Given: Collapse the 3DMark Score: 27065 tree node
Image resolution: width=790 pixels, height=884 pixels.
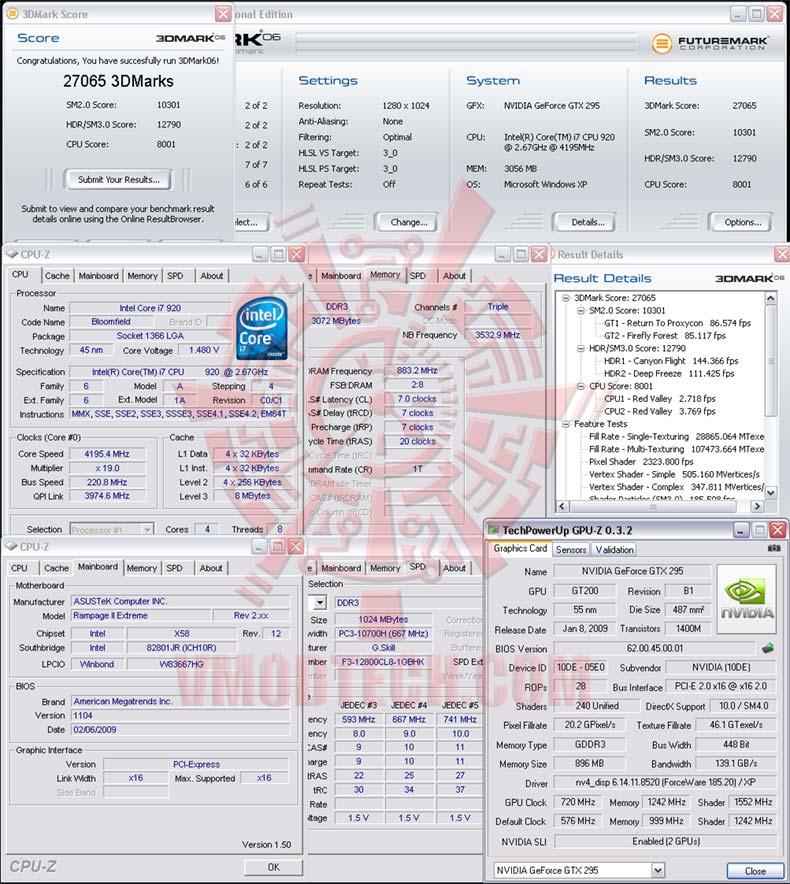Looking at the screenshot, I should [x=566, y=298].
